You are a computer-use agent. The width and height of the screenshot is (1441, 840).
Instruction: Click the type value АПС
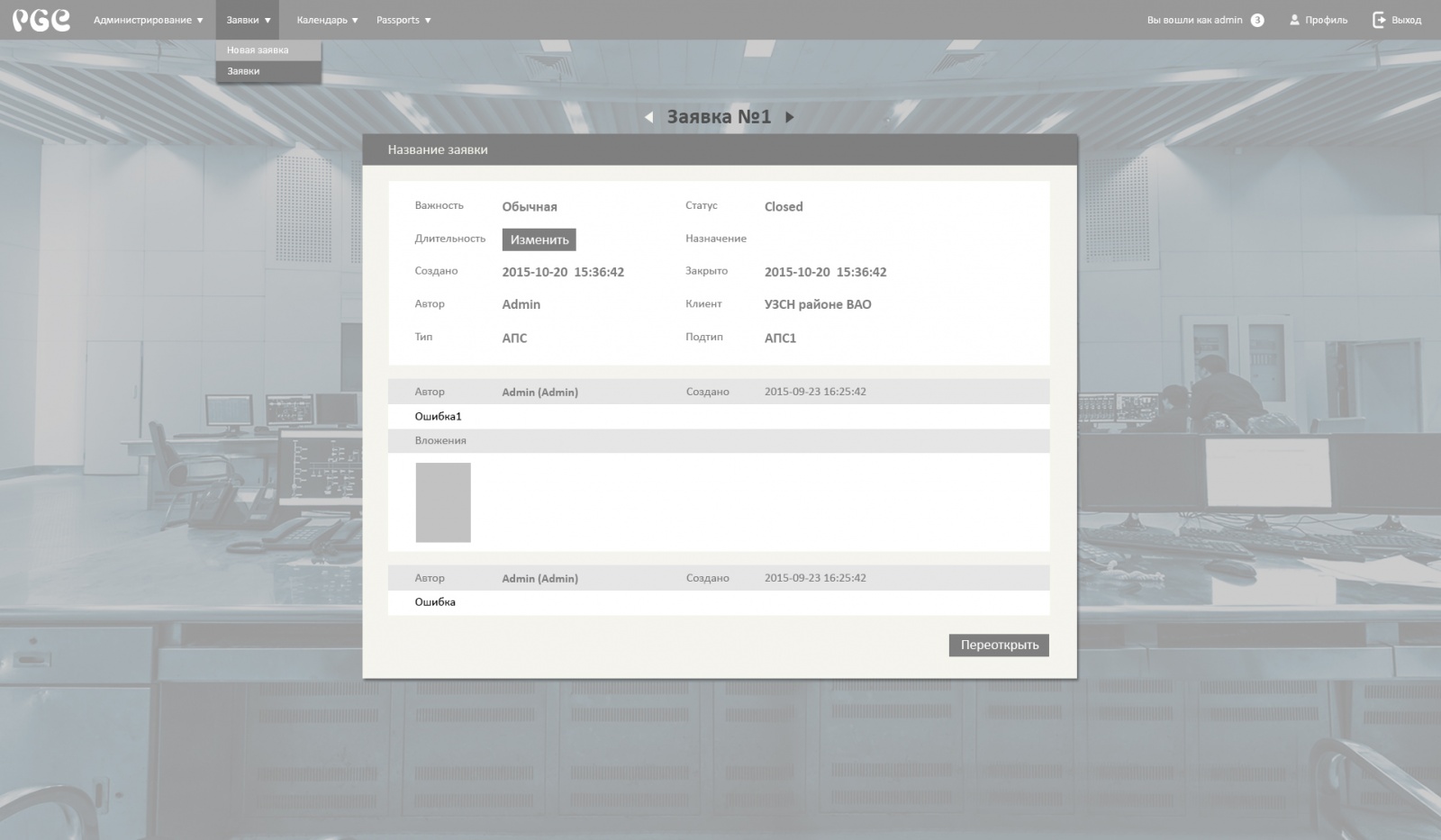point(514,338)
